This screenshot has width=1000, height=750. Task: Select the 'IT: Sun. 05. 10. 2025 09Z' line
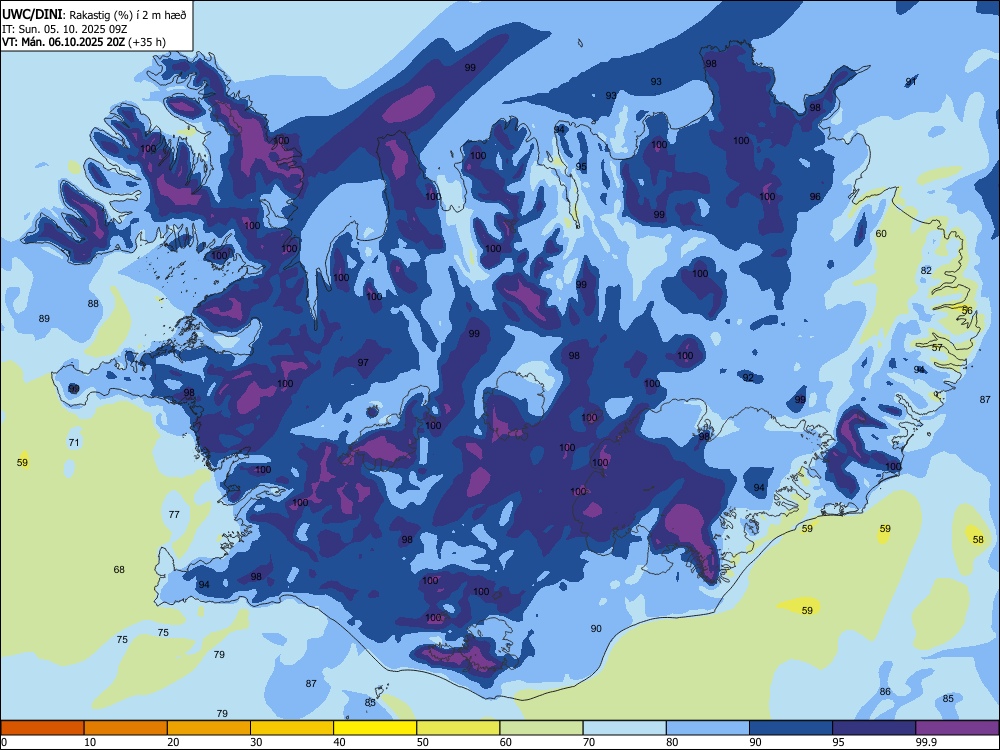(64, 29)
